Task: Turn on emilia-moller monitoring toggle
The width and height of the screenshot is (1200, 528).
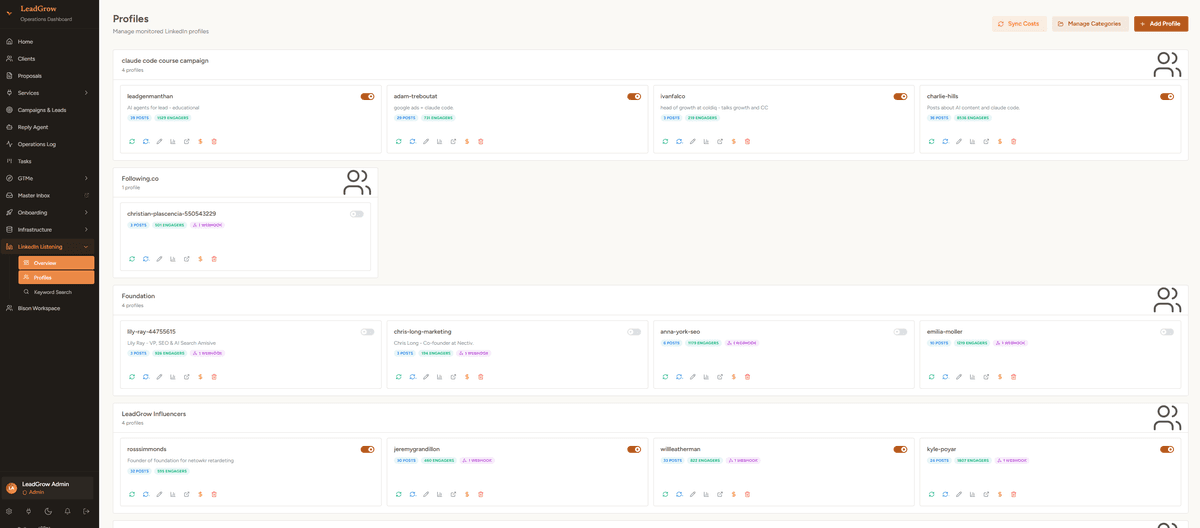Action: [x=1167, y=332]
